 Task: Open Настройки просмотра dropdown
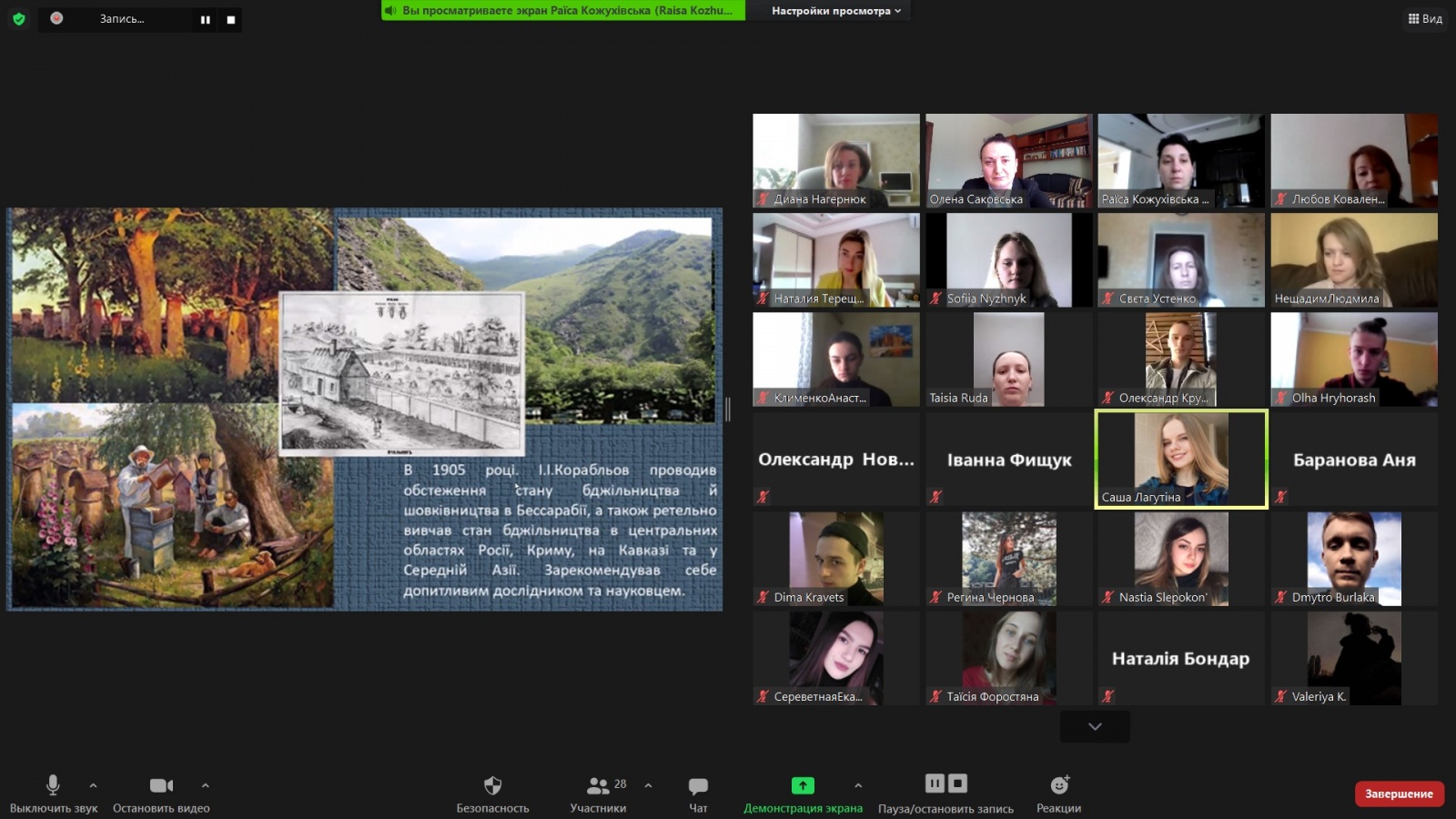(x=835, y=11)
